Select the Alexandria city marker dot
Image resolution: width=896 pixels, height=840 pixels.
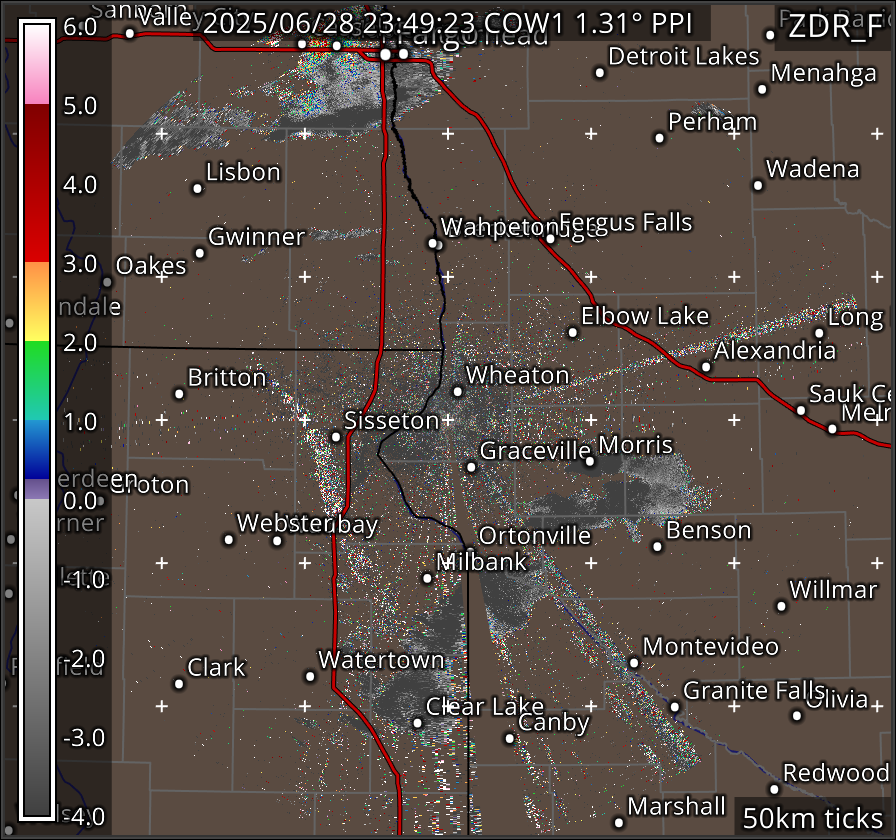click(x=706, y=367)
